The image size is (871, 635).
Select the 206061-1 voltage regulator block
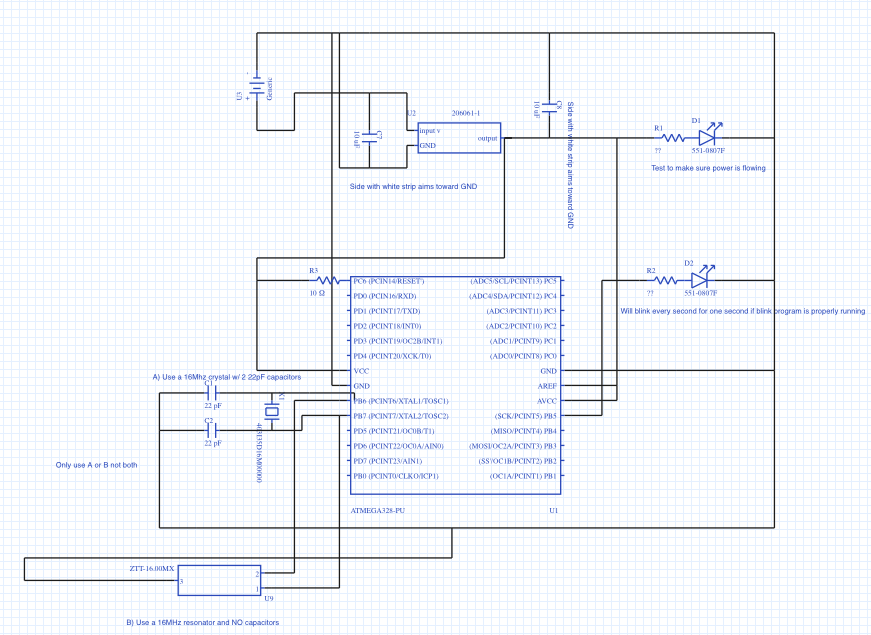(459, 138)
